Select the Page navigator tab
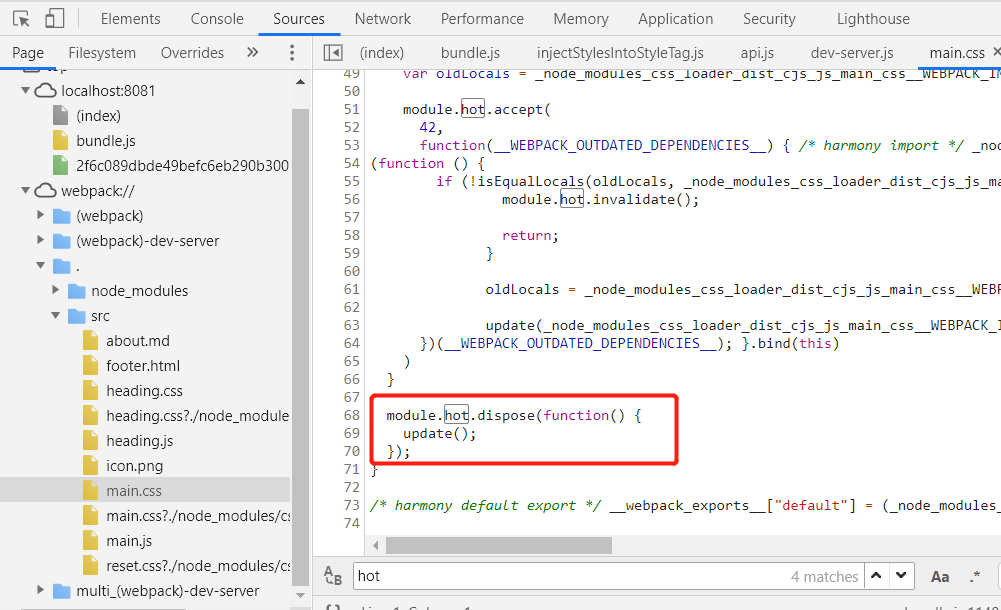 pos(28,52)
